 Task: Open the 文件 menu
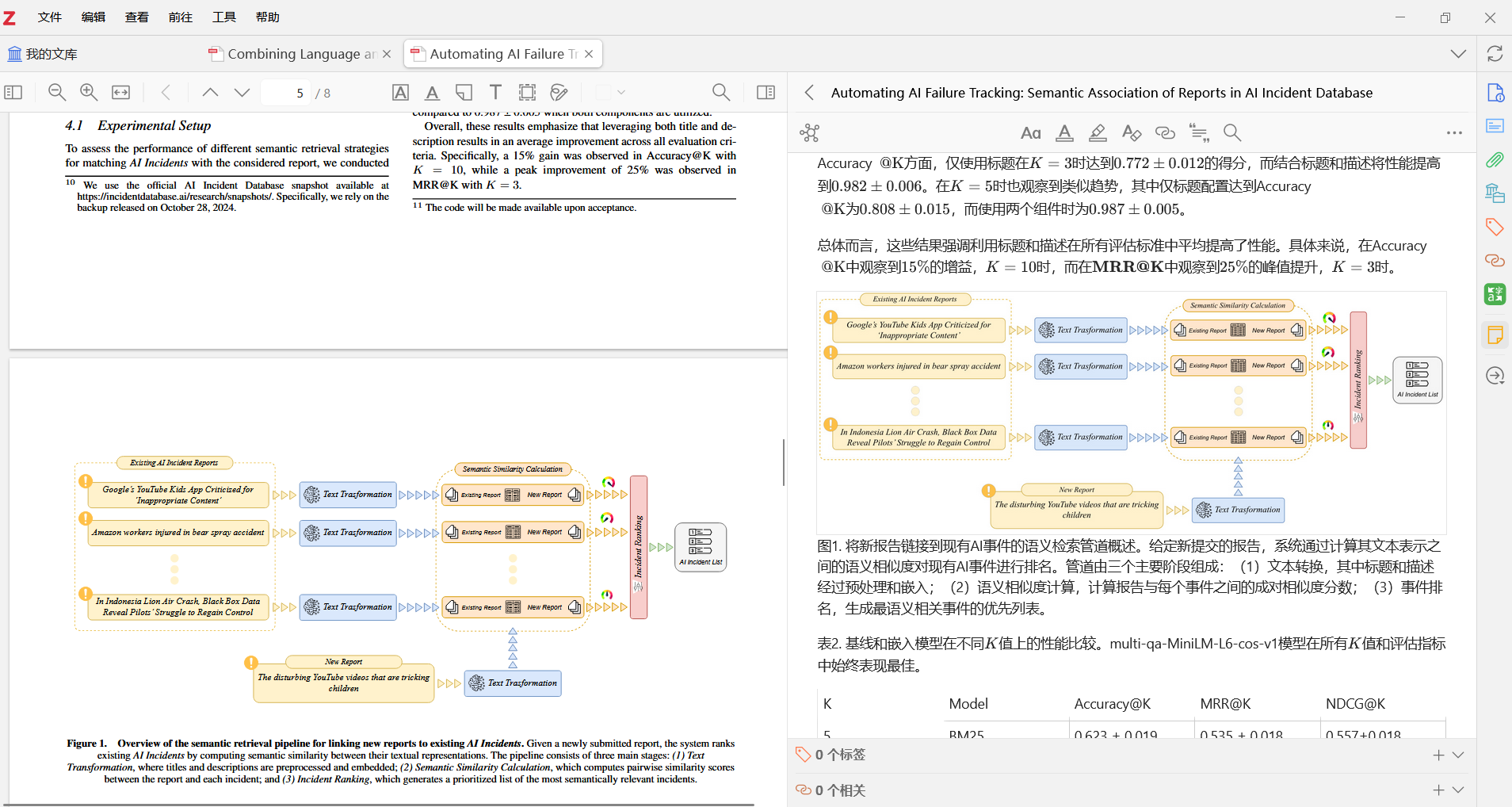(50, 17)
